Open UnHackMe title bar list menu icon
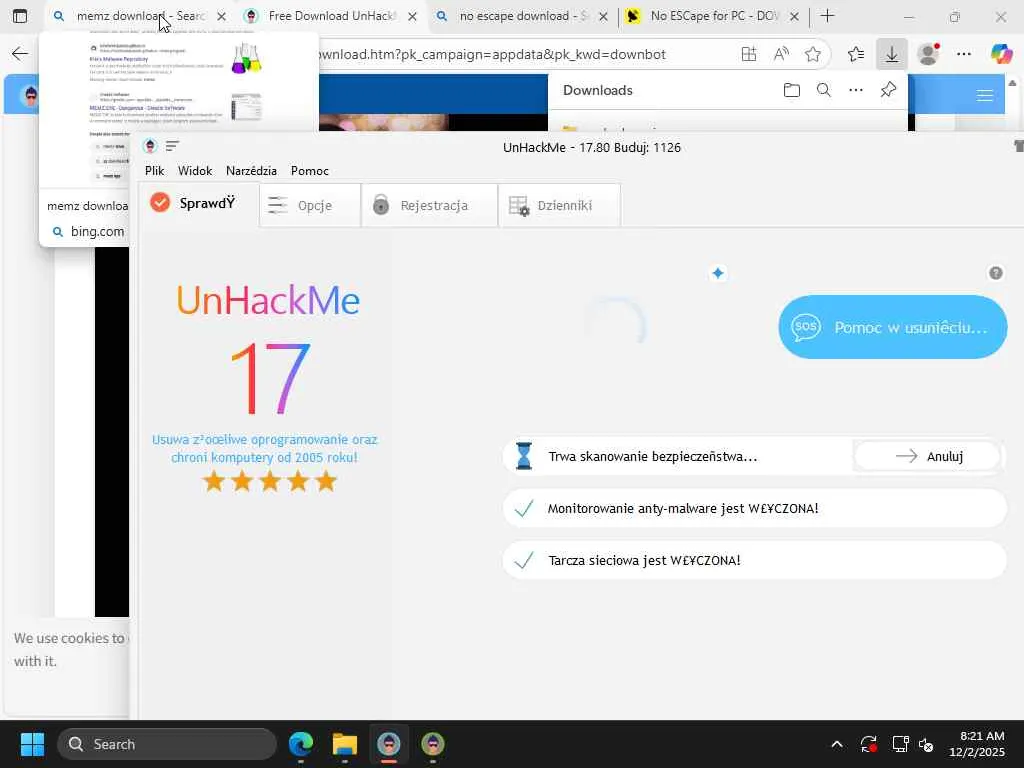 [x=172, y=146]
